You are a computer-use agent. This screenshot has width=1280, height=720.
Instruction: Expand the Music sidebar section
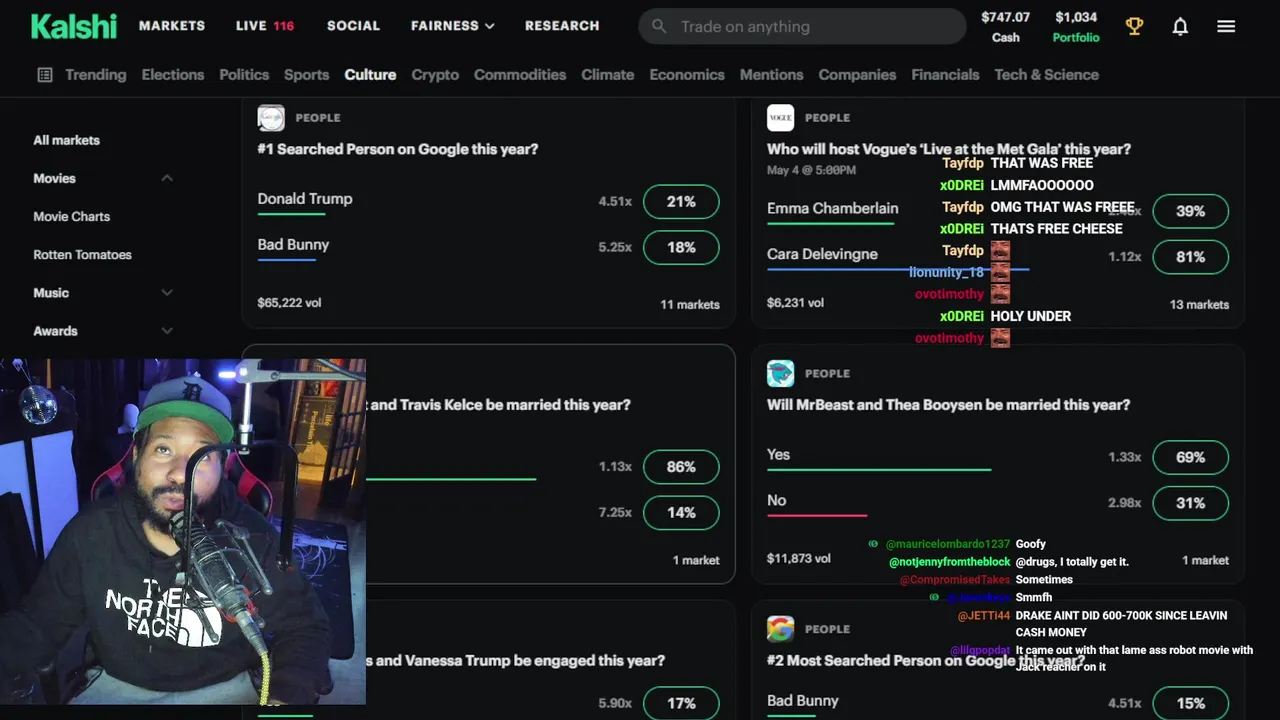[103, 293]
